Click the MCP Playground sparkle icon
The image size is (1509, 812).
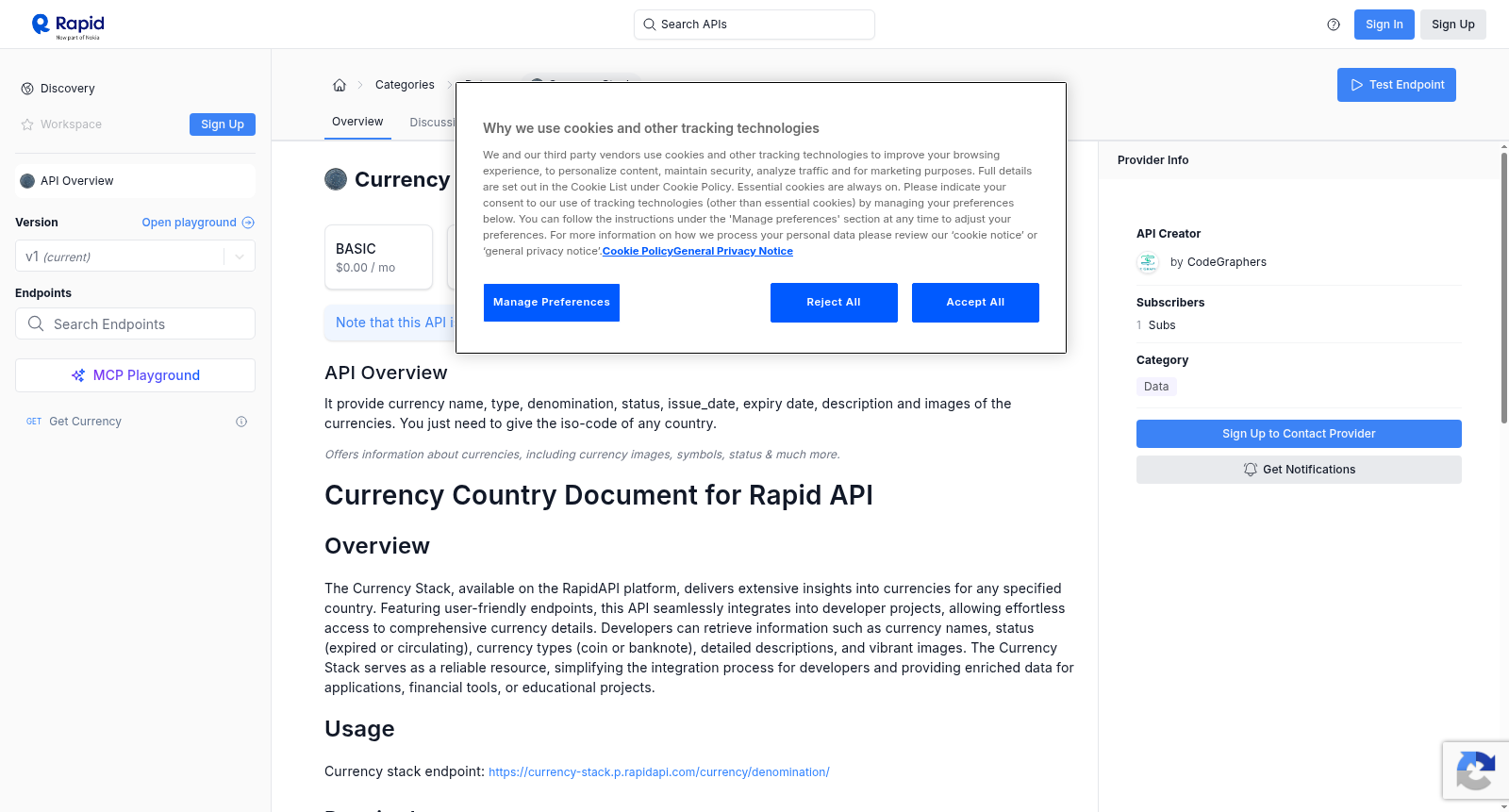78,375
